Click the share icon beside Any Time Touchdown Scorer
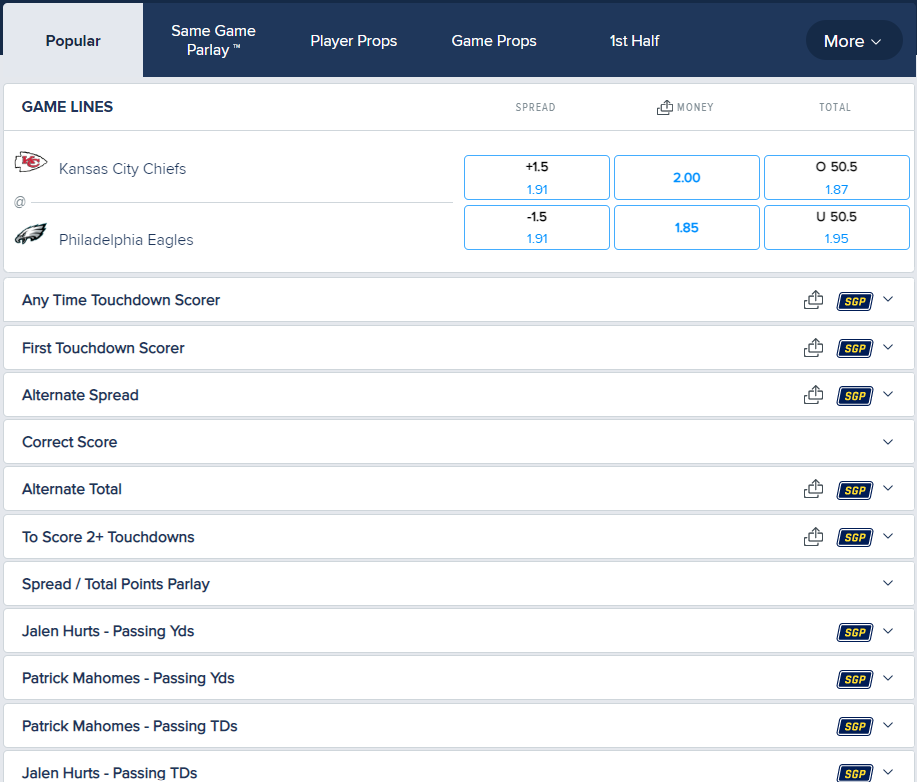This screenshot has height=782, width=917. (813, 299)
